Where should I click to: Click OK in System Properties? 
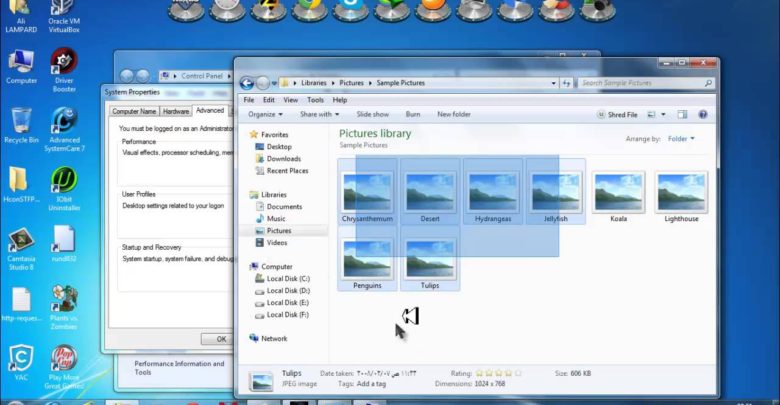tap(217, 339)
